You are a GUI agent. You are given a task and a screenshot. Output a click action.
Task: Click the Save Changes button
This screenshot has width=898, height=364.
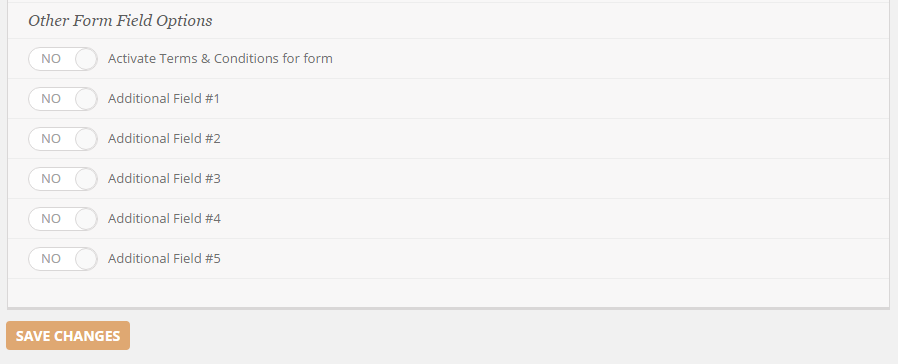(x=68, y=335)
